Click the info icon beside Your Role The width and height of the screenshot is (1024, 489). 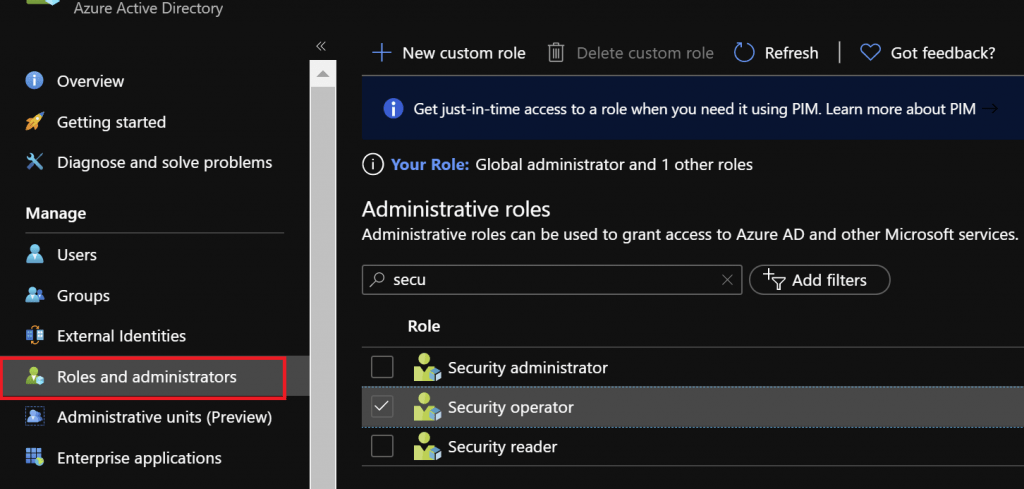coord(372,165)
